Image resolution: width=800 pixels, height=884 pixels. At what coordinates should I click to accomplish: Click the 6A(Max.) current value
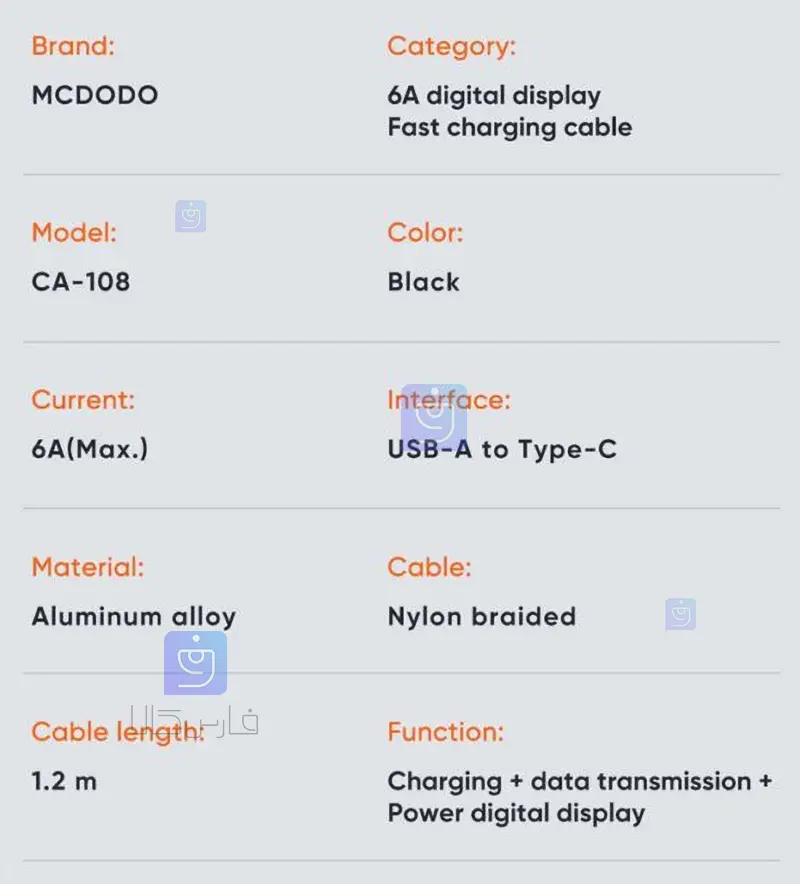pos(90,449)
